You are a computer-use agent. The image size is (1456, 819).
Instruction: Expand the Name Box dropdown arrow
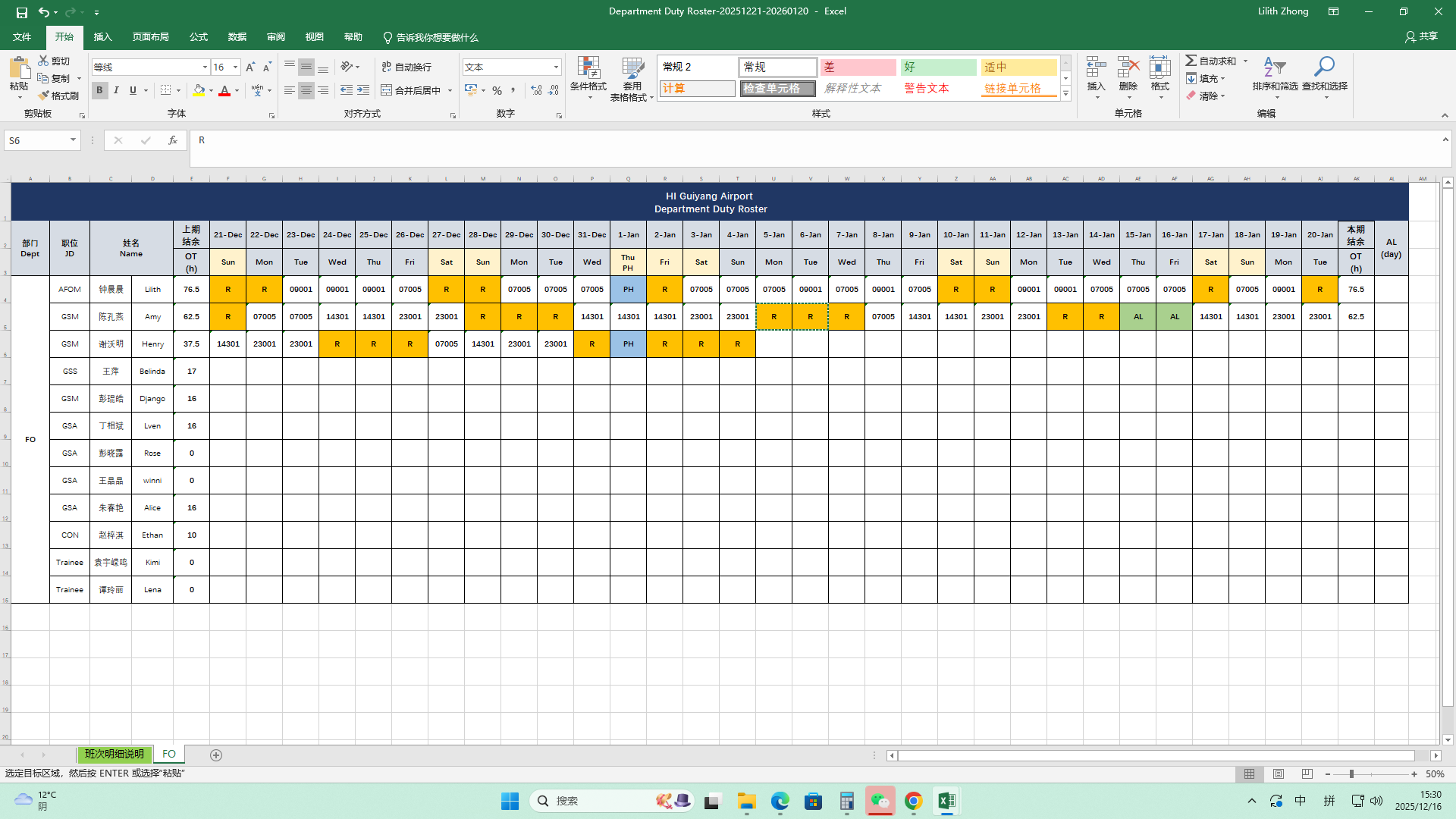73,140
